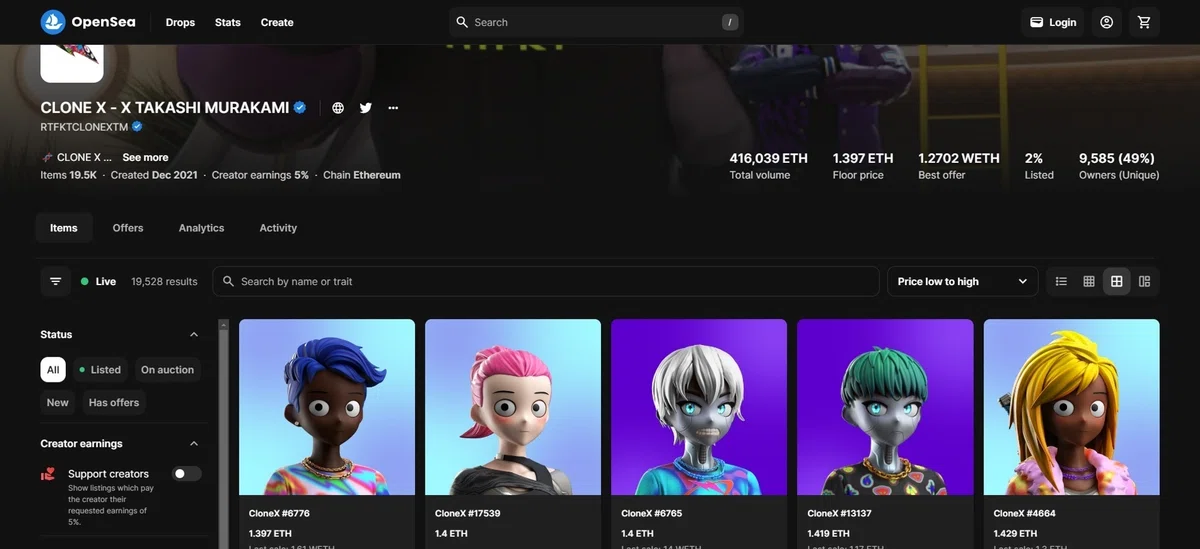Click the 2% Listed stat
Viewport: 1200px width, 549px height.
click(1039, 166)
